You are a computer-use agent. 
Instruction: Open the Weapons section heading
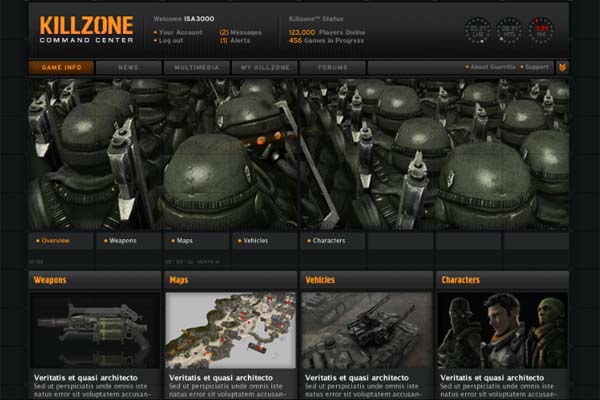click(50, 280)
